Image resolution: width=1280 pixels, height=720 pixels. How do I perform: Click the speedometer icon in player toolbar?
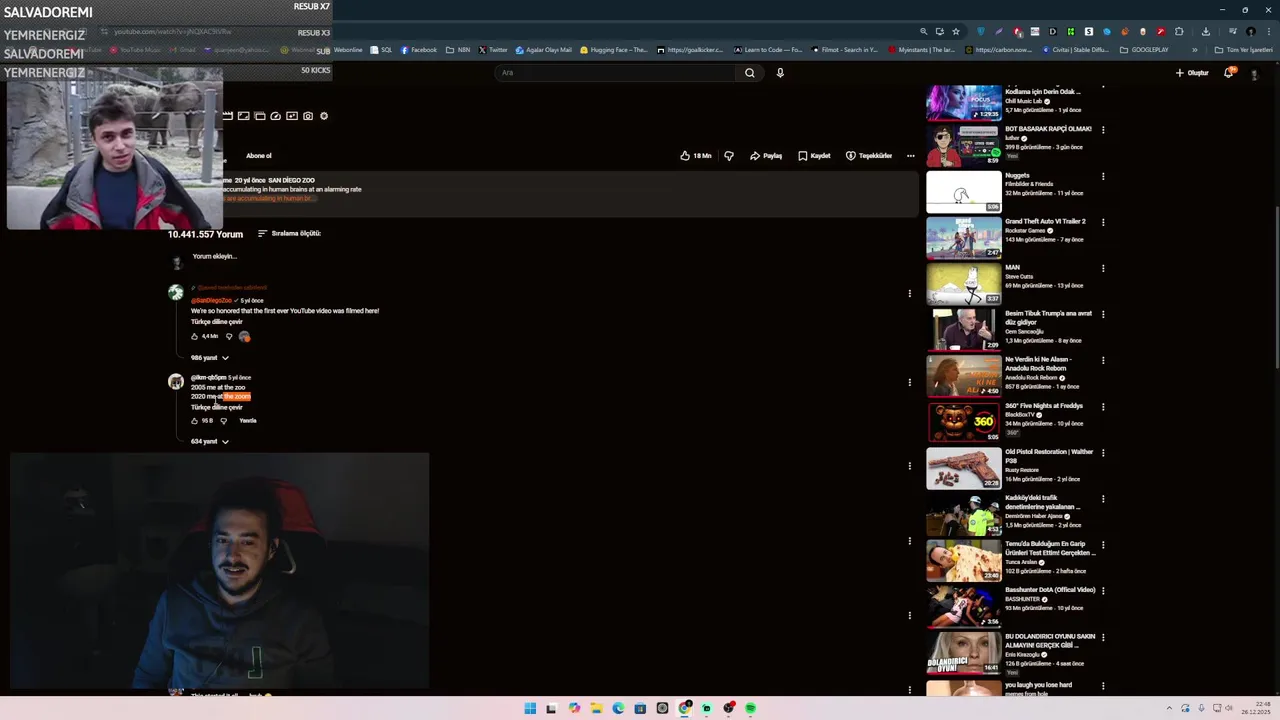pos(276,116)
